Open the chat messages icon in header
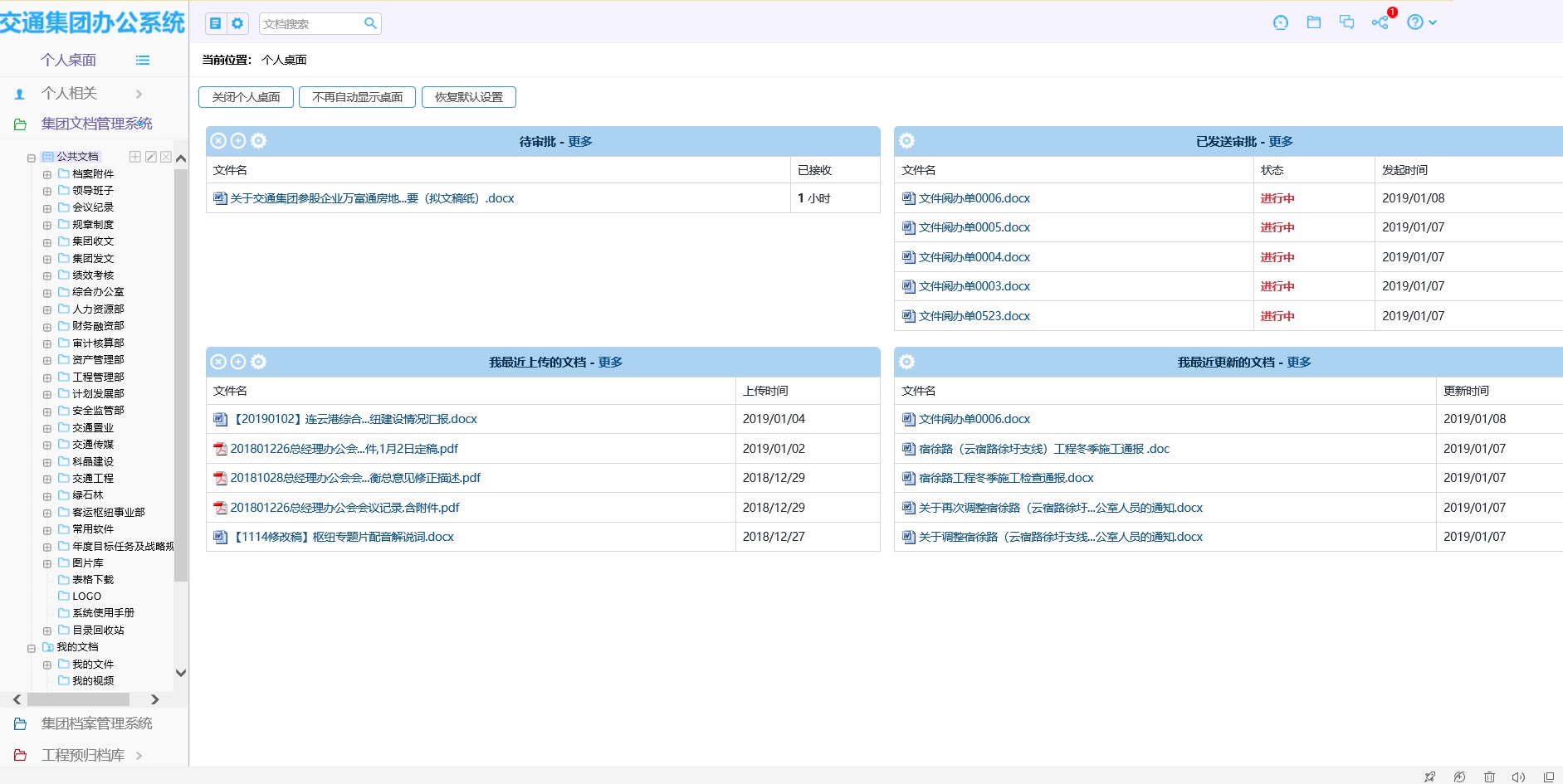Image resolution: width=1563 pixels, height=784 pixels. pos(1346,22)
